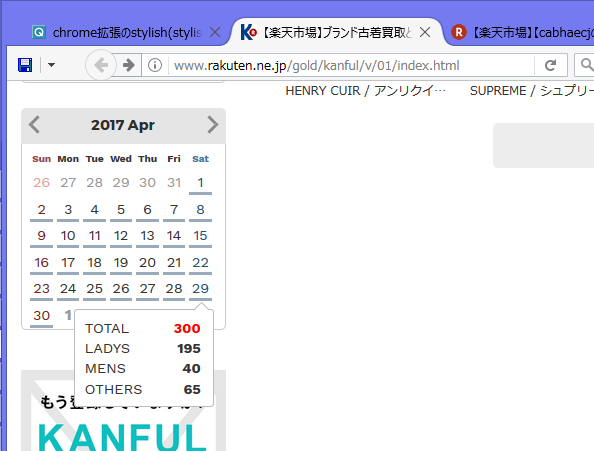The height and width of the screenshot is (451, 594).
Task: Click the OTHERS 65 row in tooltip
Action: tap(142, 390)
